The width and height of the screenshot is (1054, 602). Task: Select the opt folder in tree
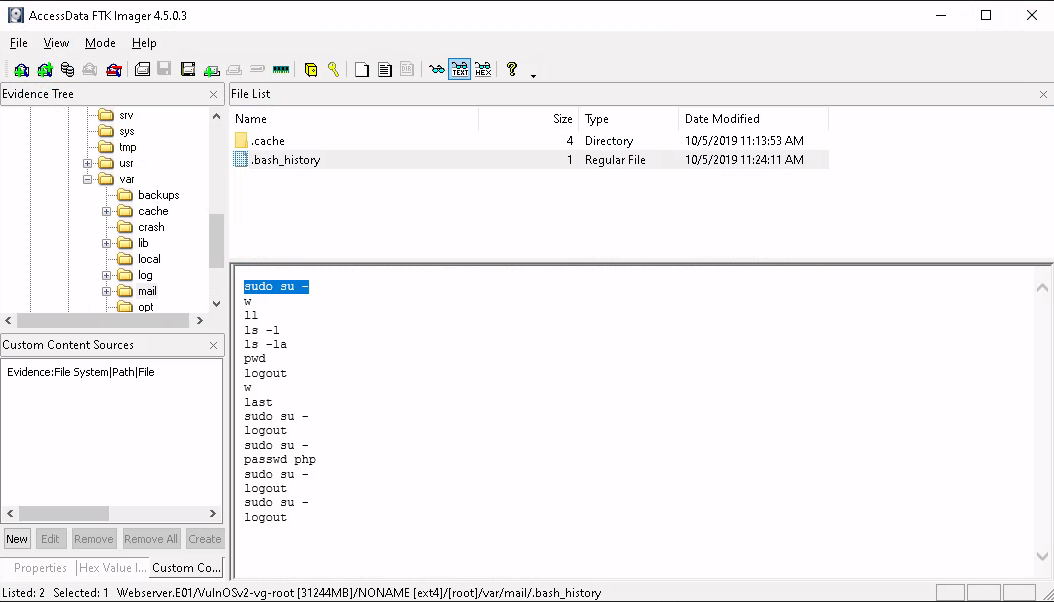click(146, 307)
